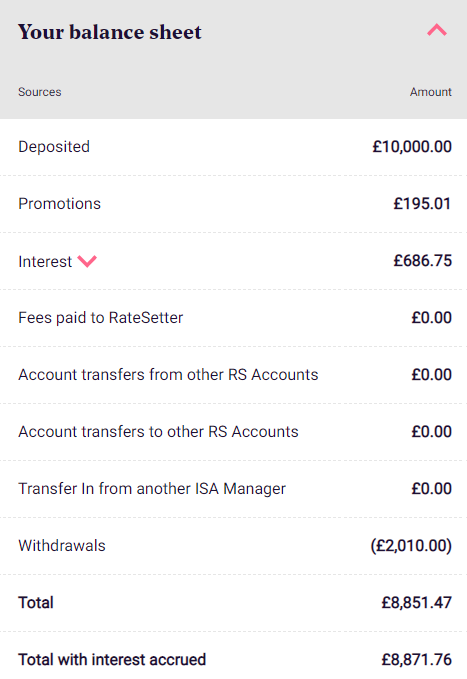Select Total with interest accrued label
Screen dimensions: 467x679
(112, 660)
